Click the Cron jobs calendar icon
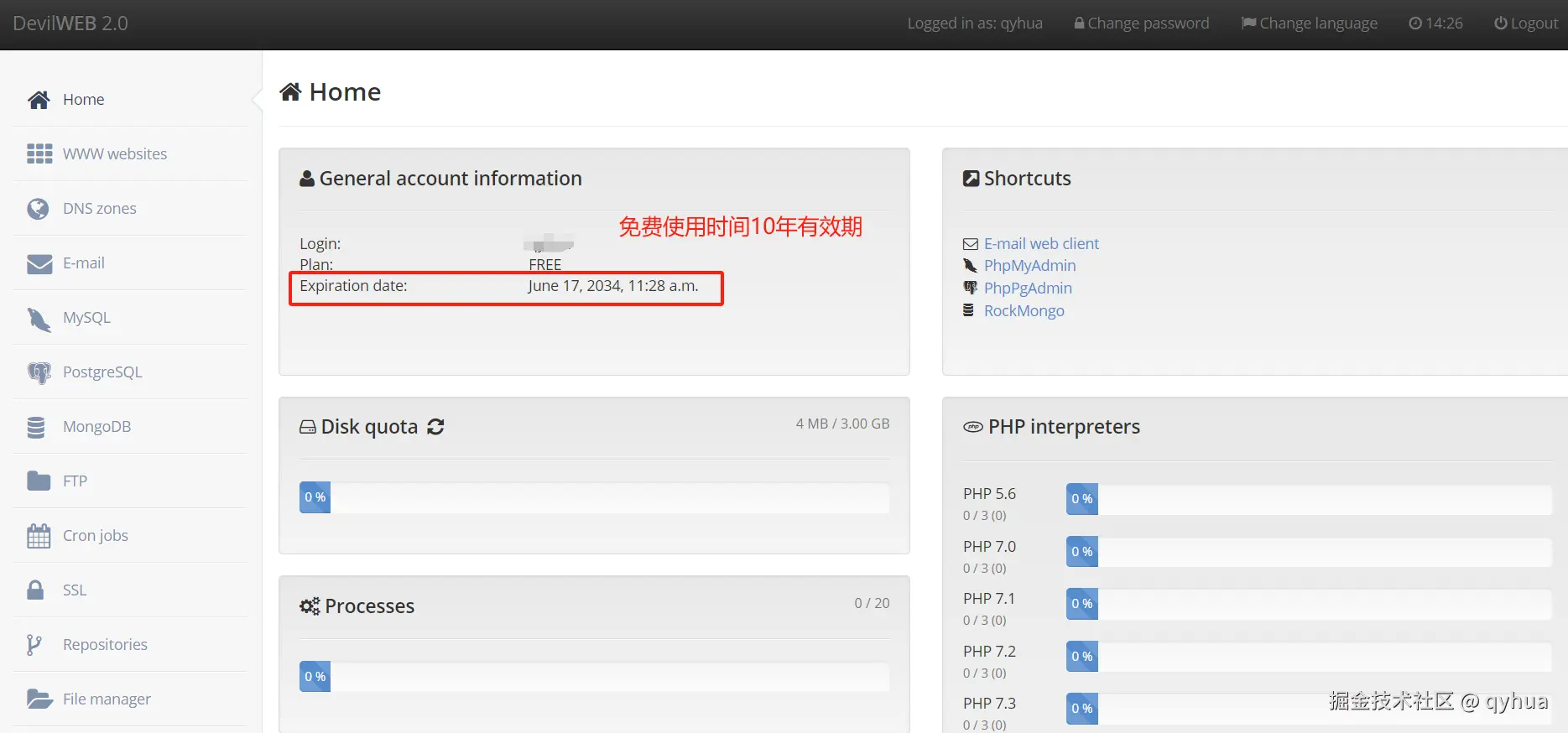The height and width of the screenshot is (733, 1568). click(x=39, y=536)
